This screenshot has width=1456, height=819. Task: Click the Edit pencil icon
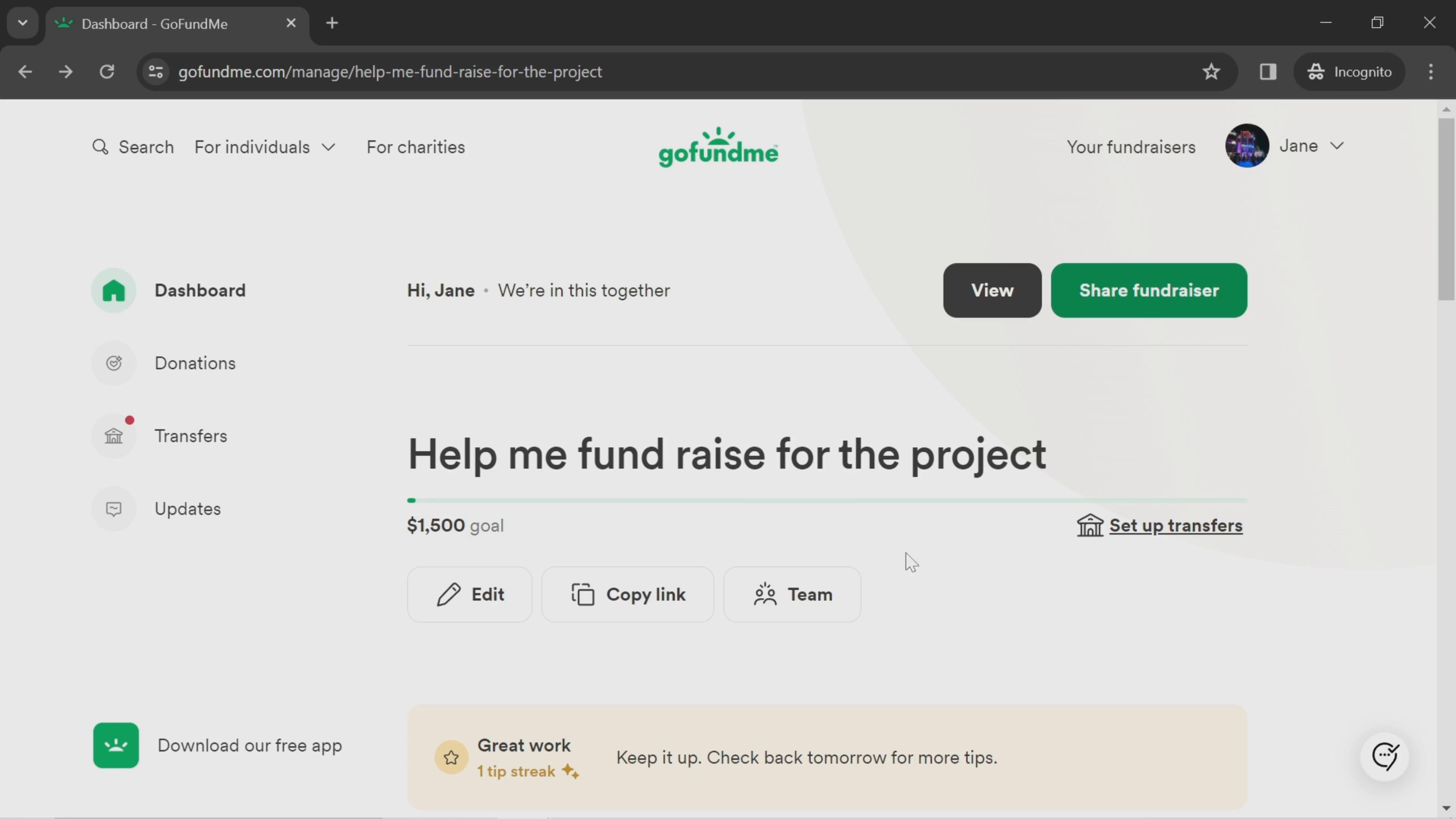point(448,594)
